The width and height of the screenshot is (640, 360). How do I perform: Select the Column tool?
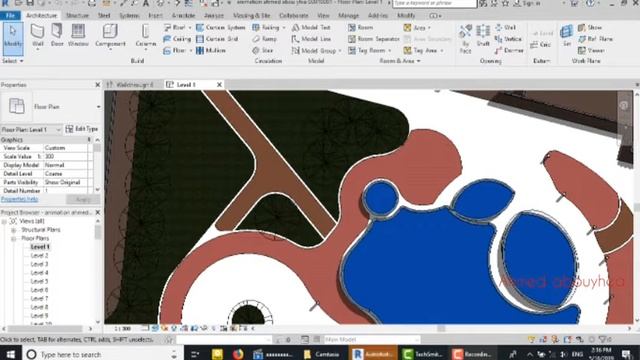[145, 36]
